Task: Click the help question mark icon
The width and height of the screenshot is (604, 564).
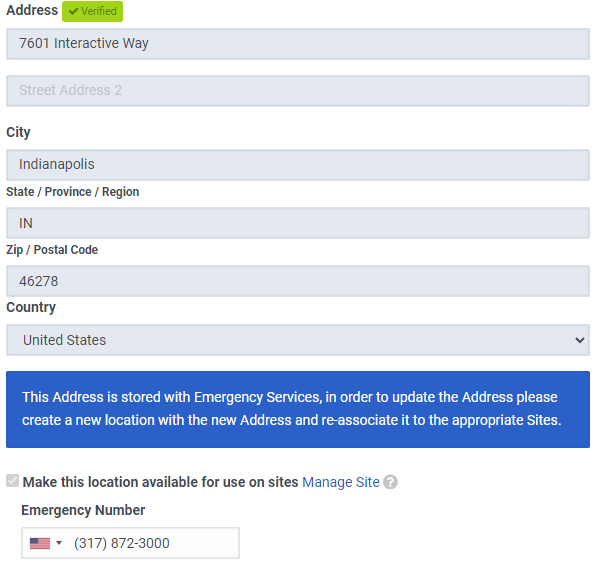Action: click(x=390, y=482)
